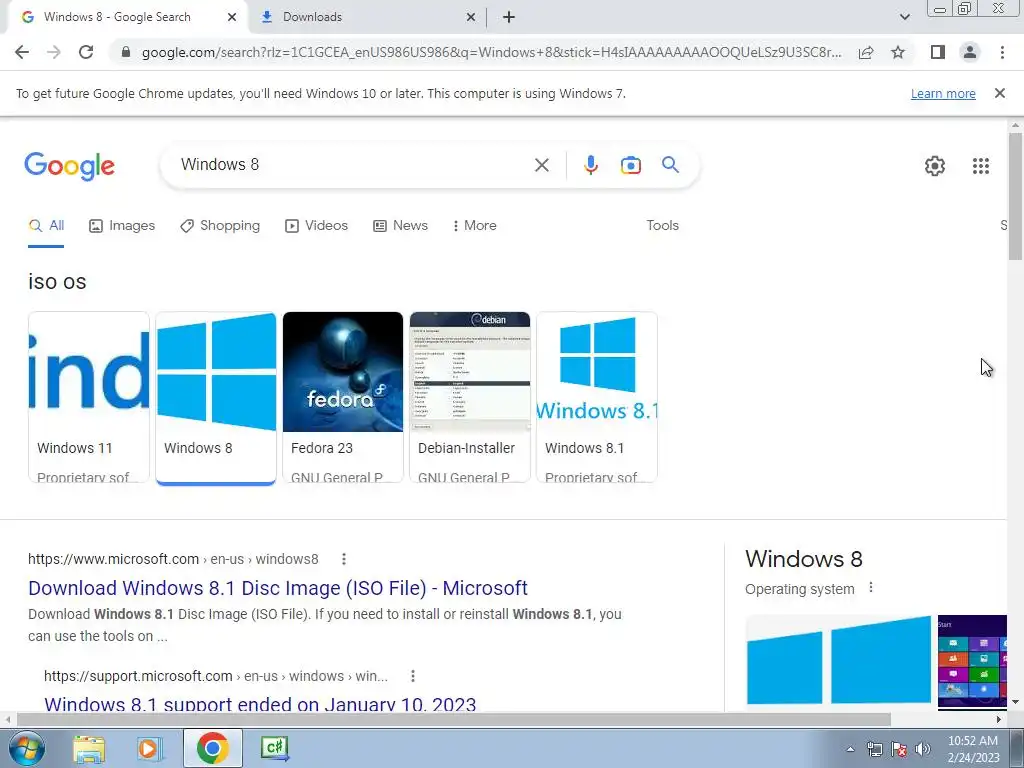Open Chrome three-dot menu

[1002, 52]
